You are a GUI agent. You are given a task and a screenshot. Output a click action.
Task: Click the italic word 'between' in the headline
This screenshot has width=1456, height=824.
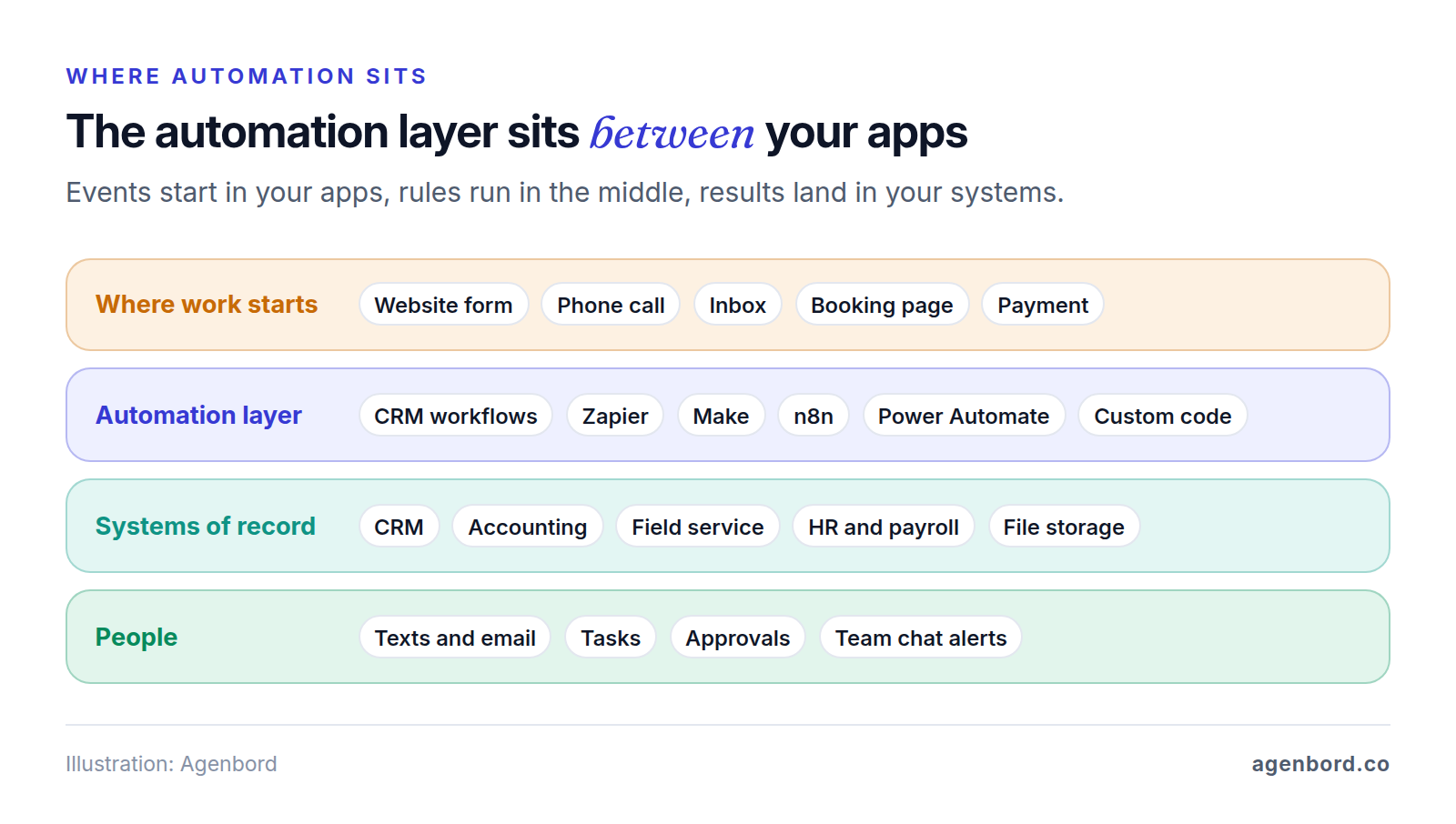pyautogui.click(x=672, y=133)
